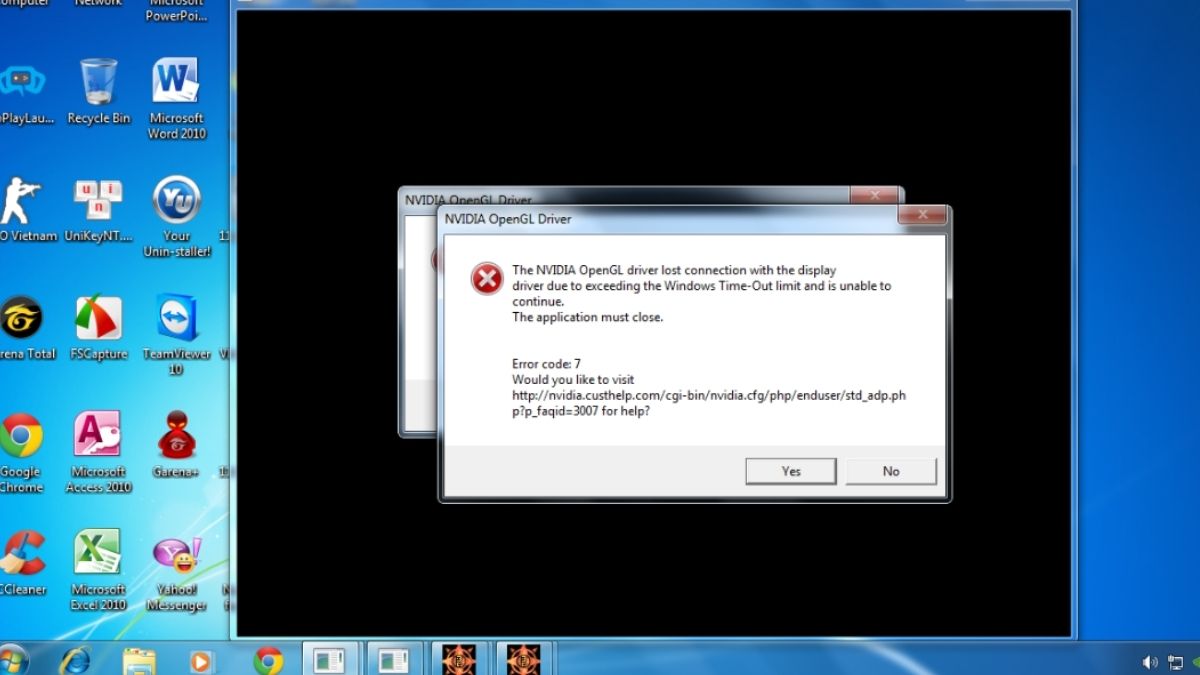This screenshot has height=675, width=1200.
Task: Switch to the second orange game taskbar button
Action: coord(523,659)
